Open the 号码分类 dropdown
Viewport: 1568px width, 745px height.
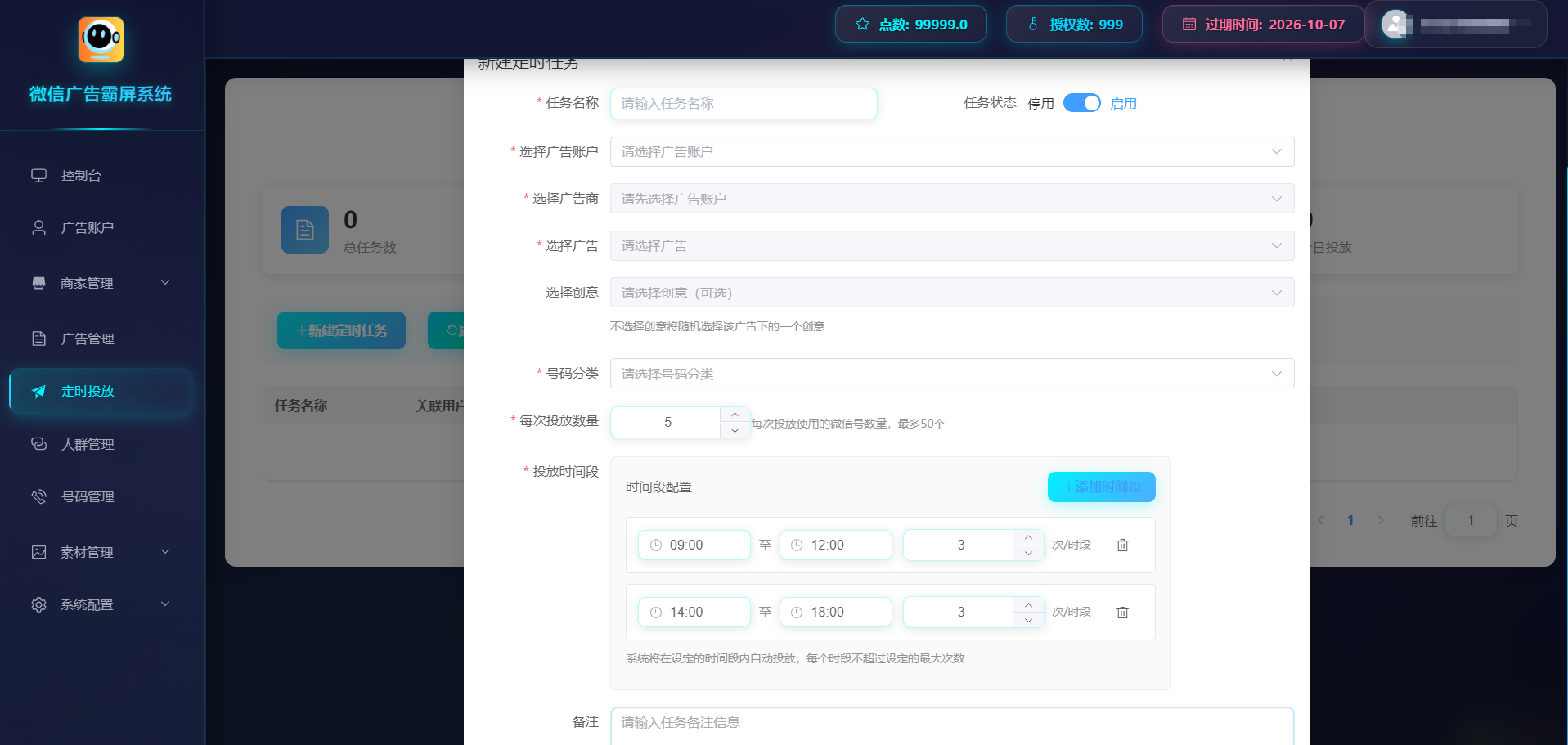coord(951,374)
